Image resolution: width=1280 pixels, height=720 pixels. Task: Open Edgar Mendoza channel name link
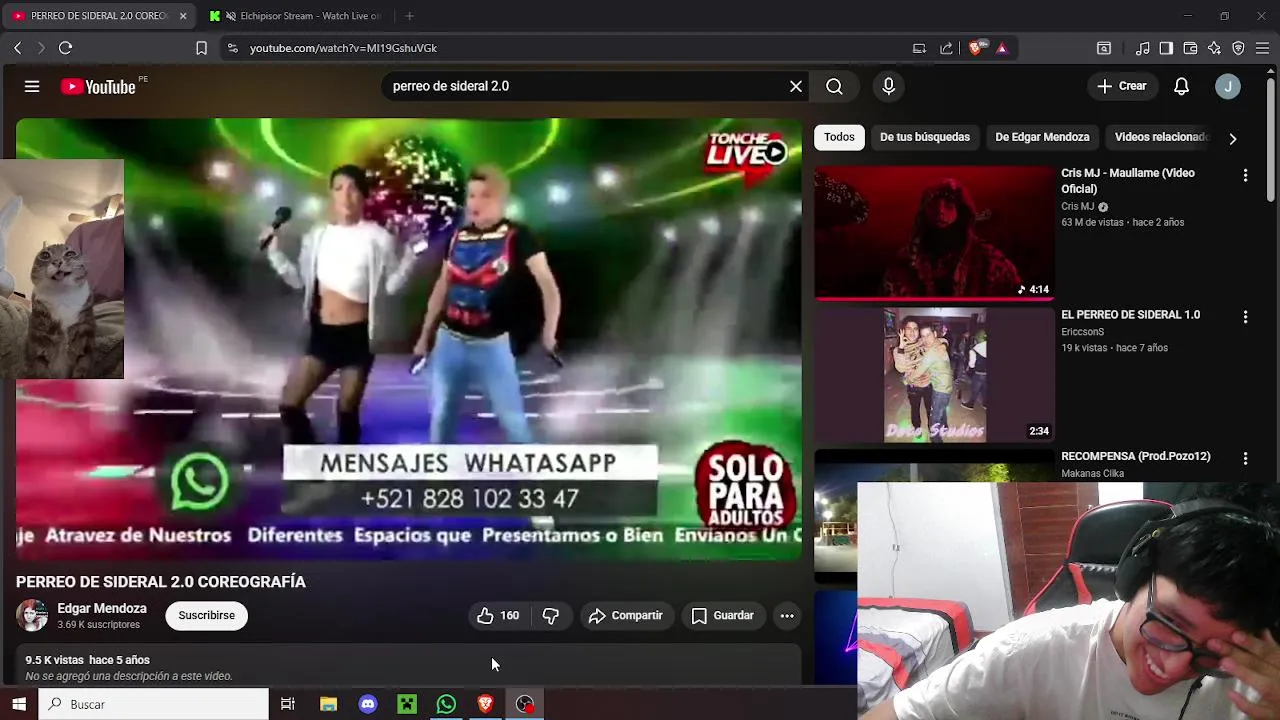(102, 608)
